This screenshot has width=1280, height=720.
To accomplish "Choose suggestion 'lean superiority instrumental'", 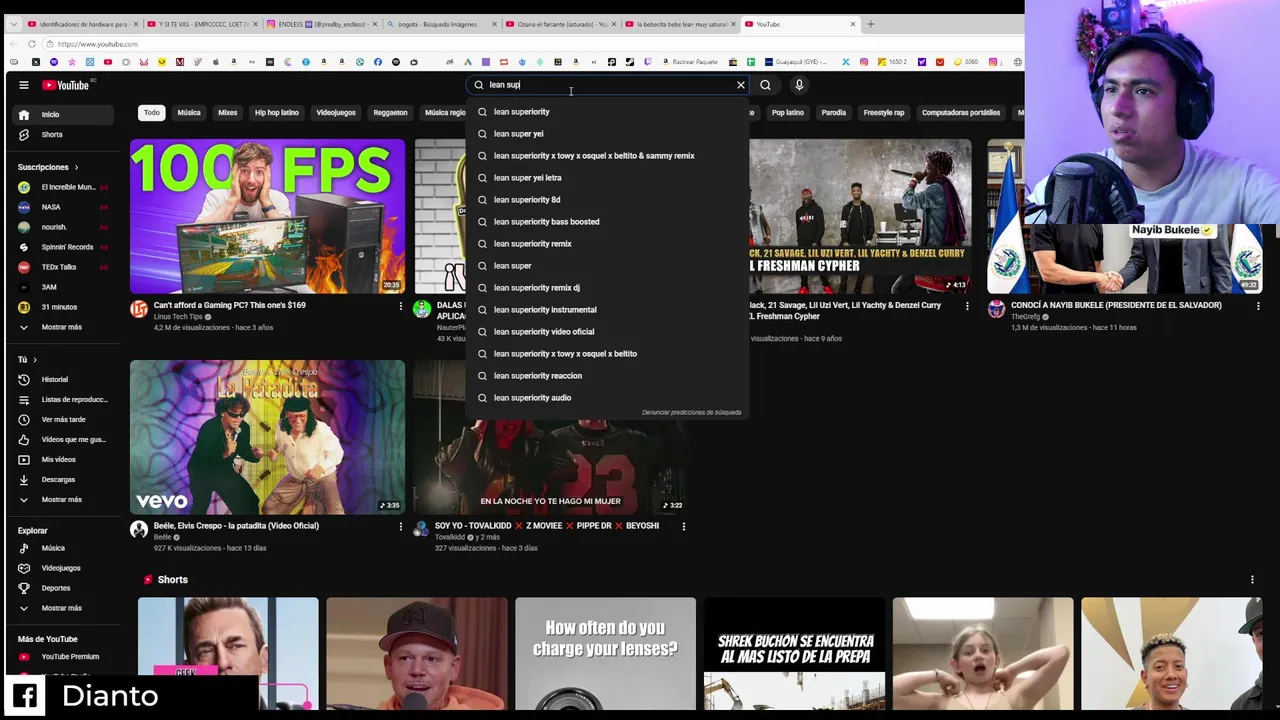I will (607, 310).
